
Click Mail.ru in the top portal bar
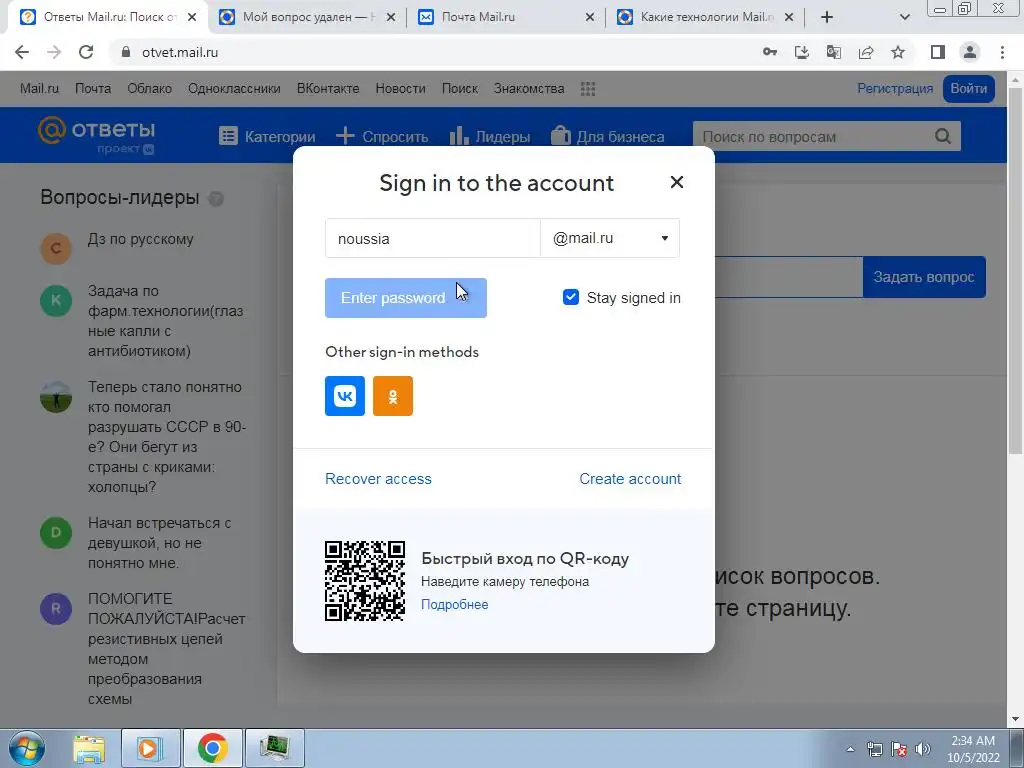tap(39, 88)
